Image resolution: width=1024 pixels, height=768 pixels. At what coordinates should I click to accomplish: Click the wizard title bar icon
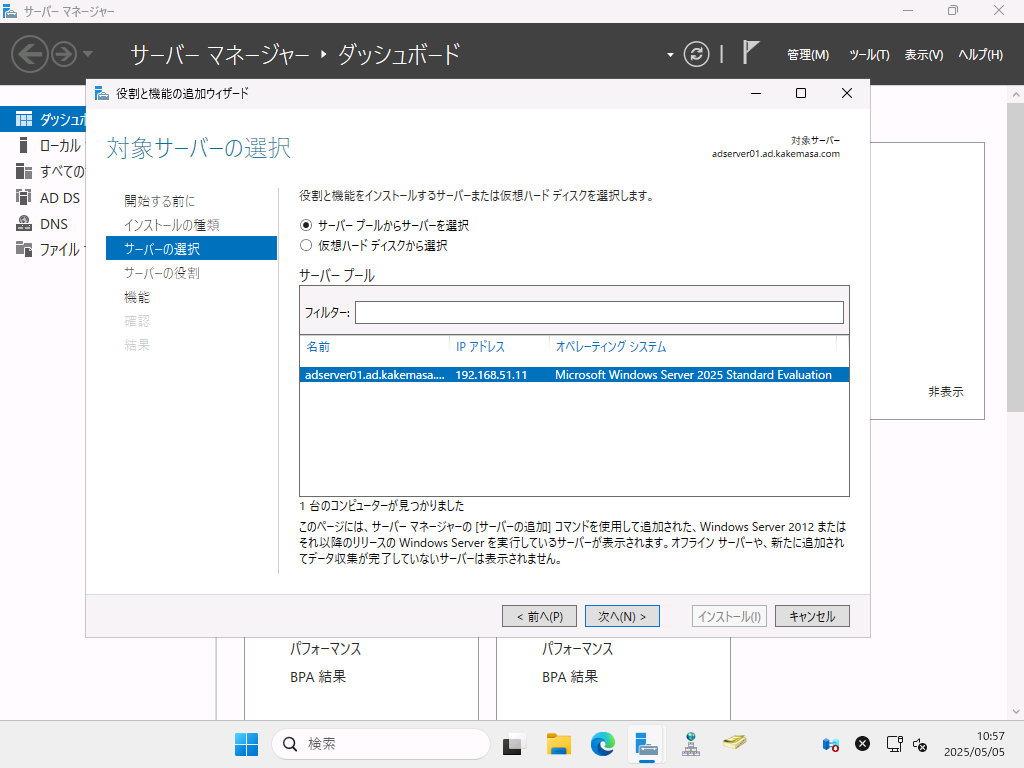[x=102, y=93]
